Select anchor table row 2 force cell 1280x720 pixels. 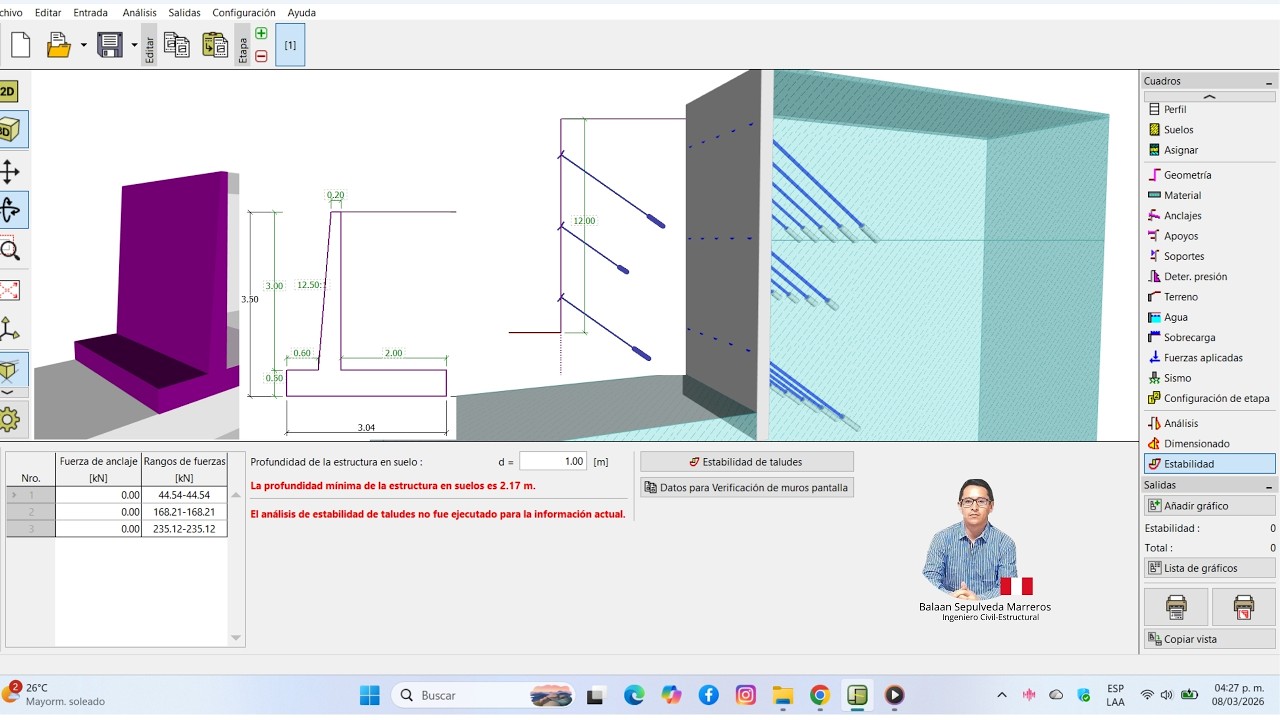[99, 511]
